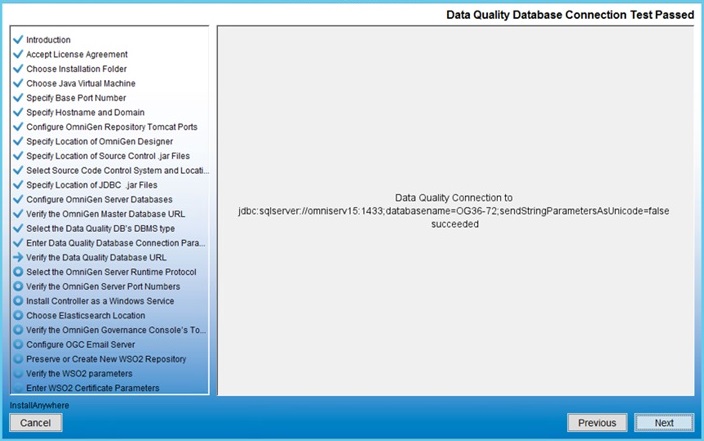Click checkmark beside Choose Installation Folder
This screenshot has height=441, width=704.
tap(18, 69)
